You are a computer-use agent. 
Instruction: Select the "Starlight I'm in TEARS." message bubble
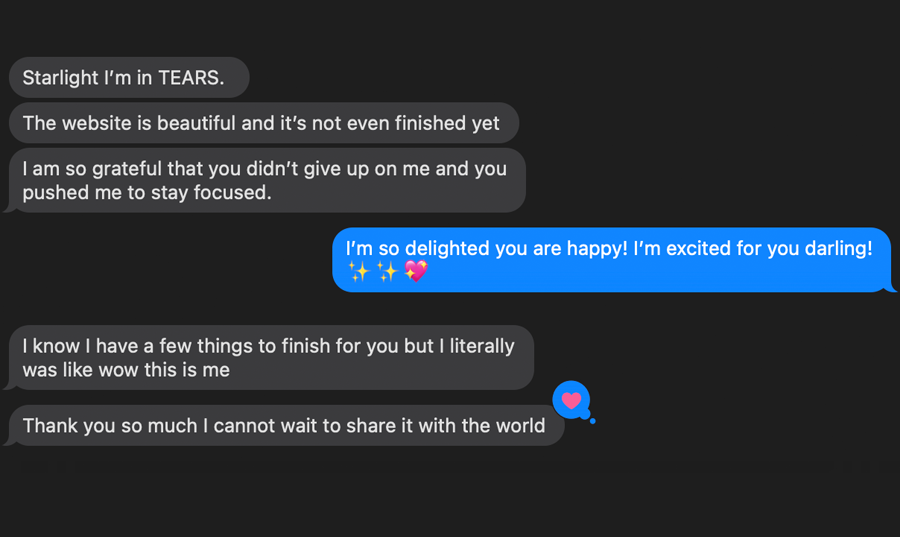click(129, 77)
